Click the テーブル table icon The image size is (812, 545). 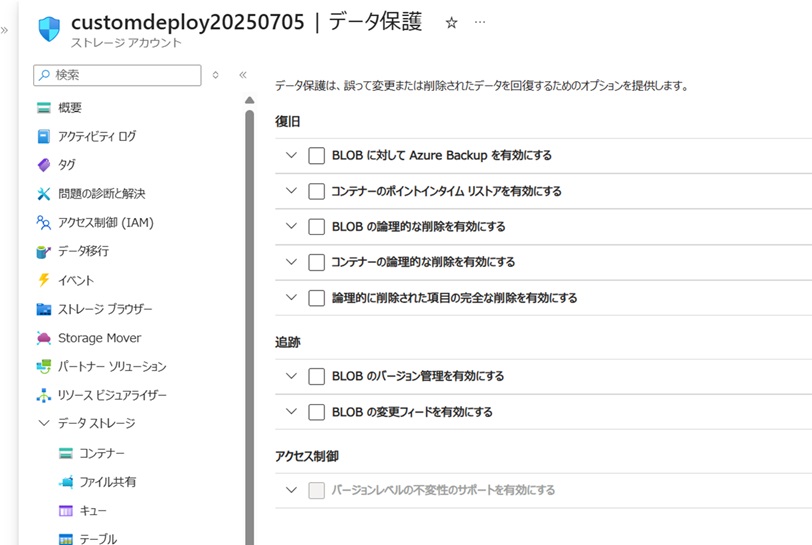[66, 539]
